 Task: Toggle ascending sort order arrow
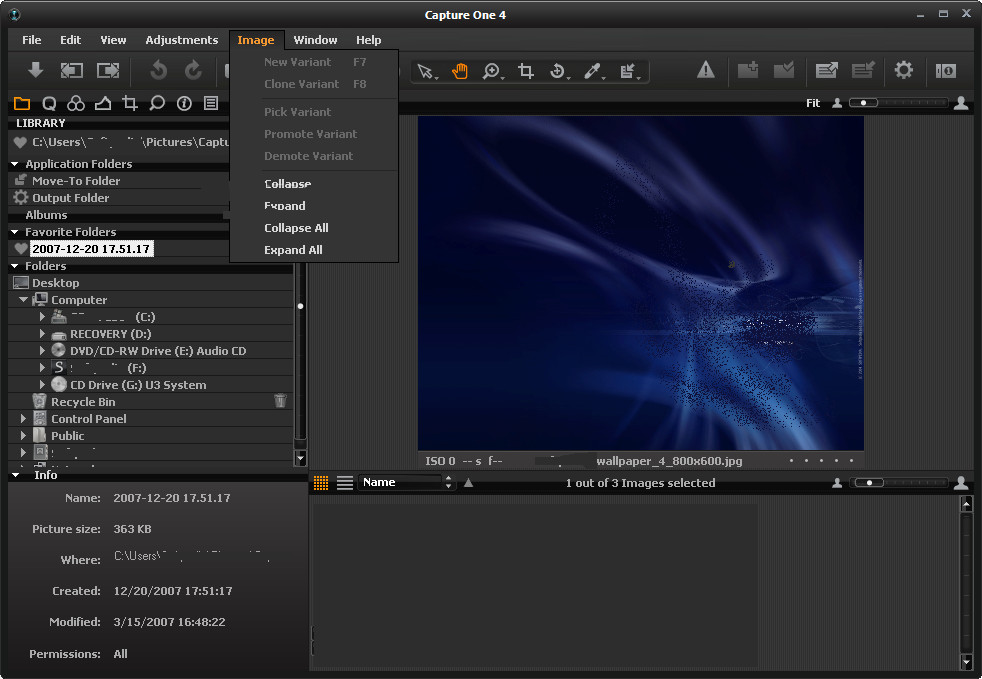pos(469,483)
